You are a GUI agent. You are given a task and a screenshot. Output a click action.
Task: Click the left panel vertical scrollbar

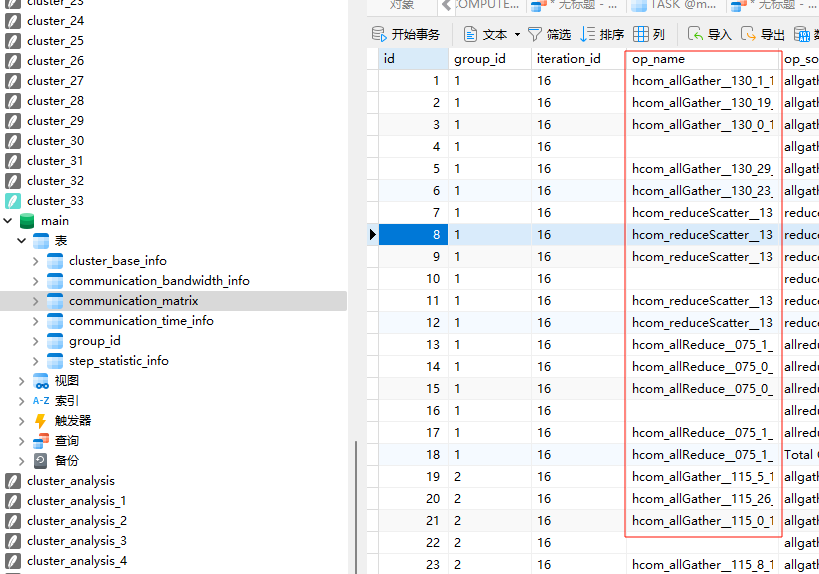[356, 507]
